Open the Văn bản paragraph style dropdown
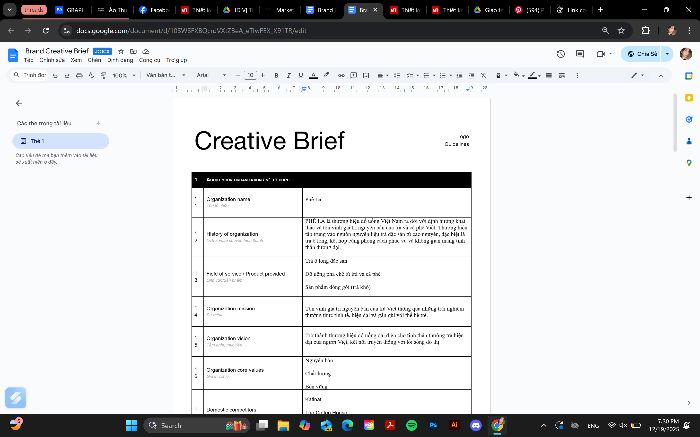 tap(166, 75)
